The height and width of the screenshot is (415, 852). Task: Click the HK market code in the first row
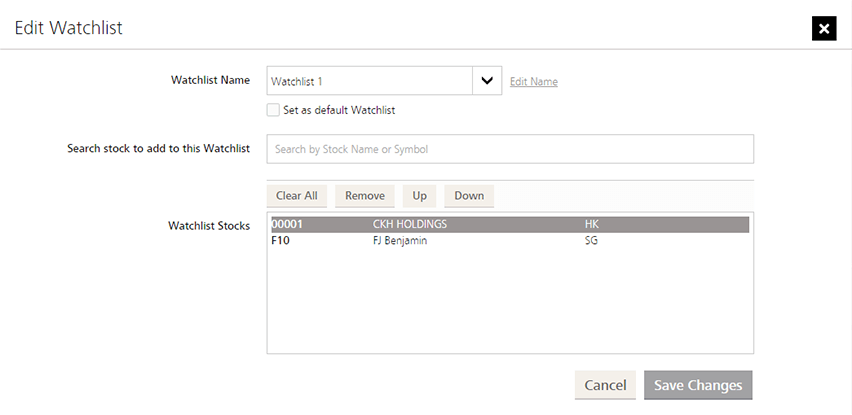591,225
